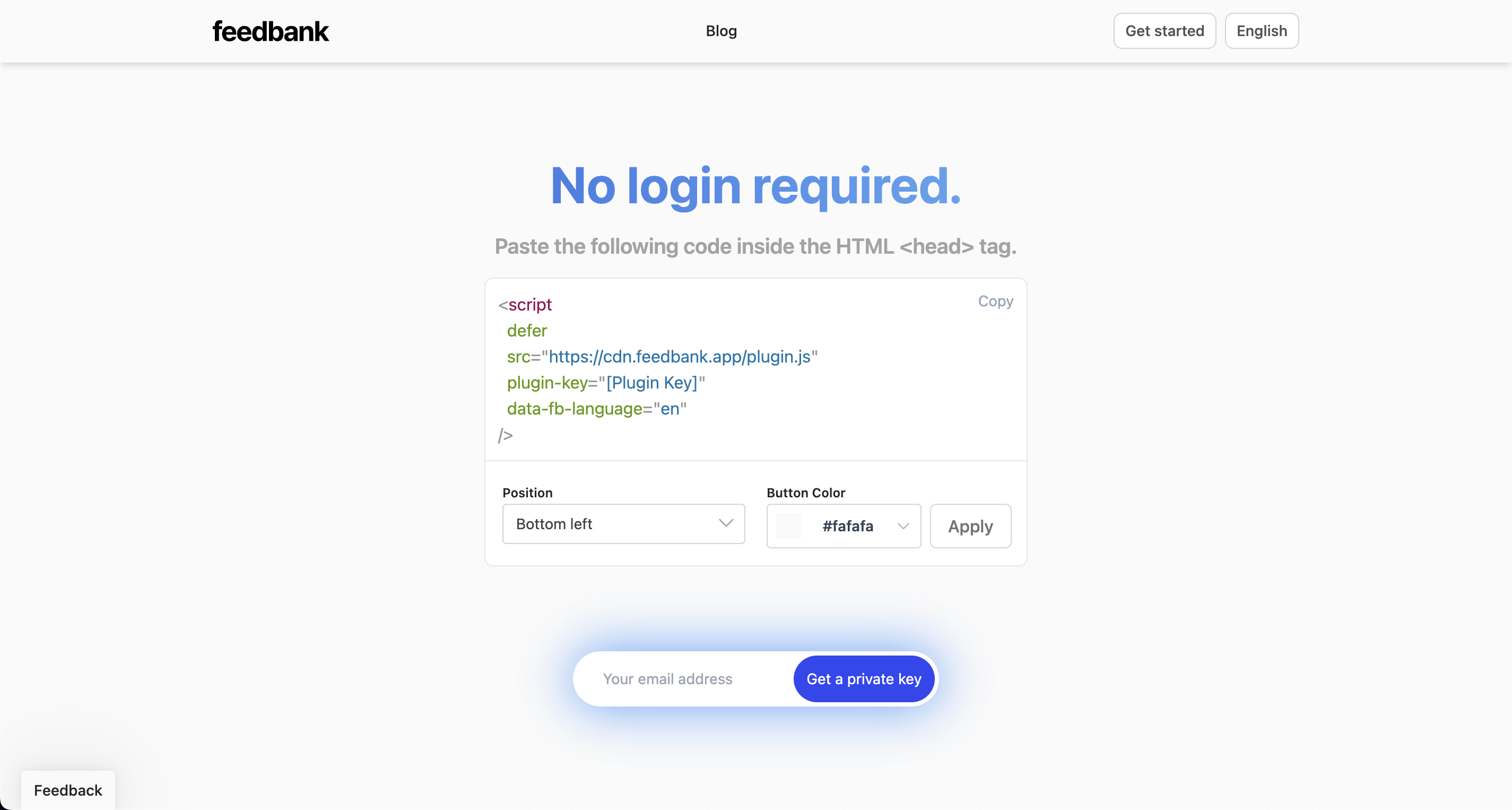This screenshot has height=810, width=1512.
Task: Click the defer attribute in the code
Action: point(526,331)
